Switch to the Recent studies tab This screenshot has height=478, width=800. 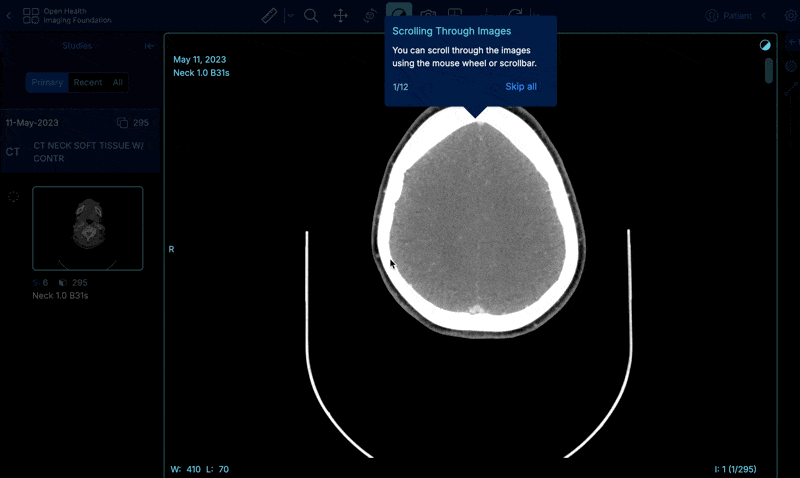pos(88,83)
